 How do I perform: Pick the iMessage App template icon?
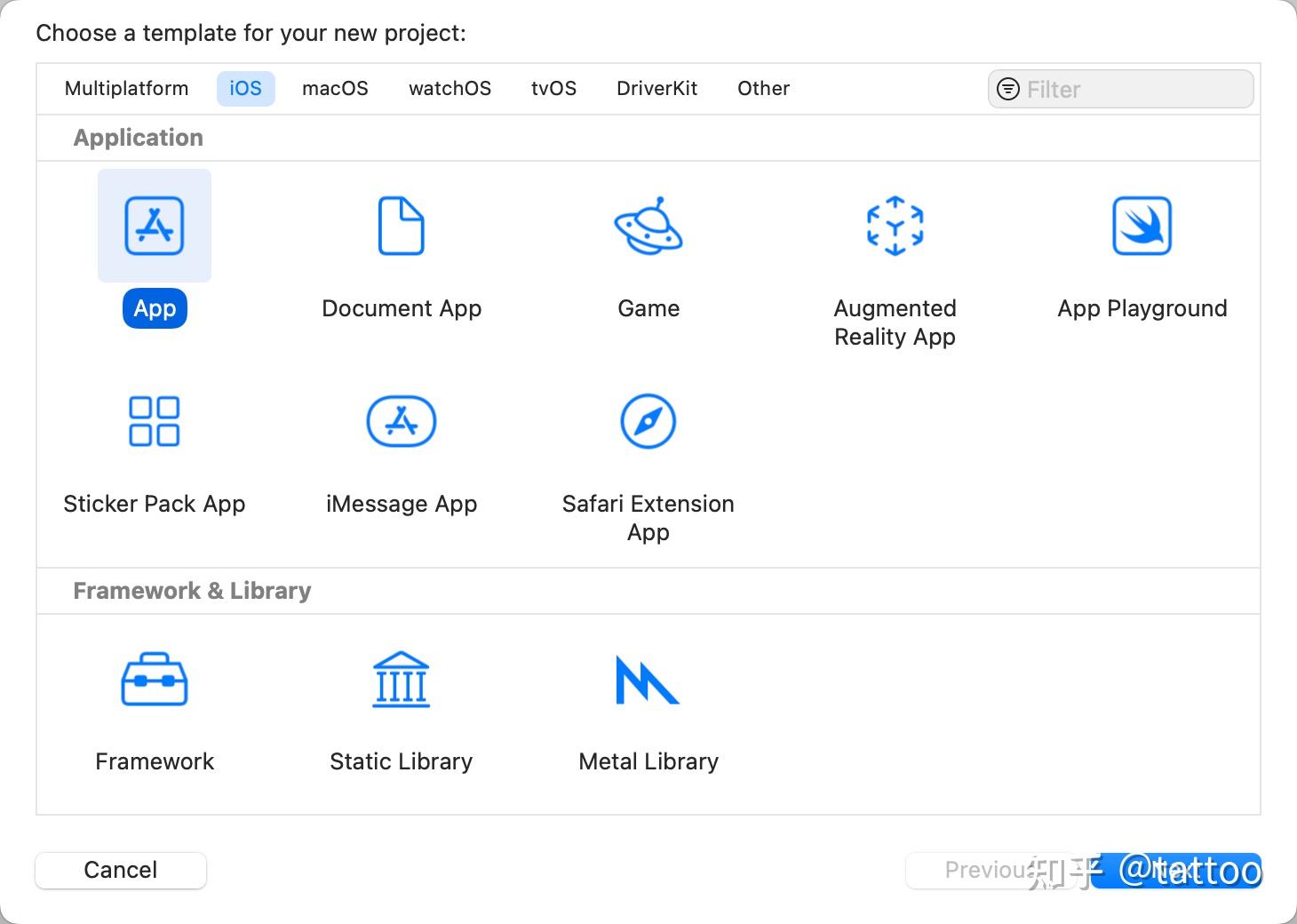pyautogui.click(x=402, y=421)
